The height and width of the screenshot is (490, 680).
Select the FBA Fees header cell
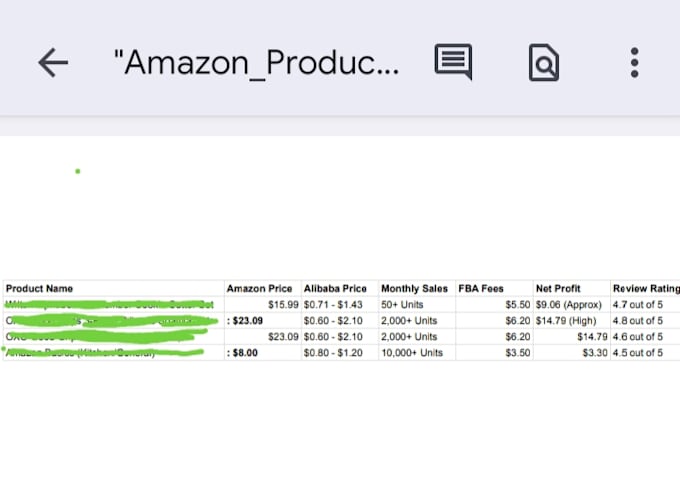coord(494,288)
